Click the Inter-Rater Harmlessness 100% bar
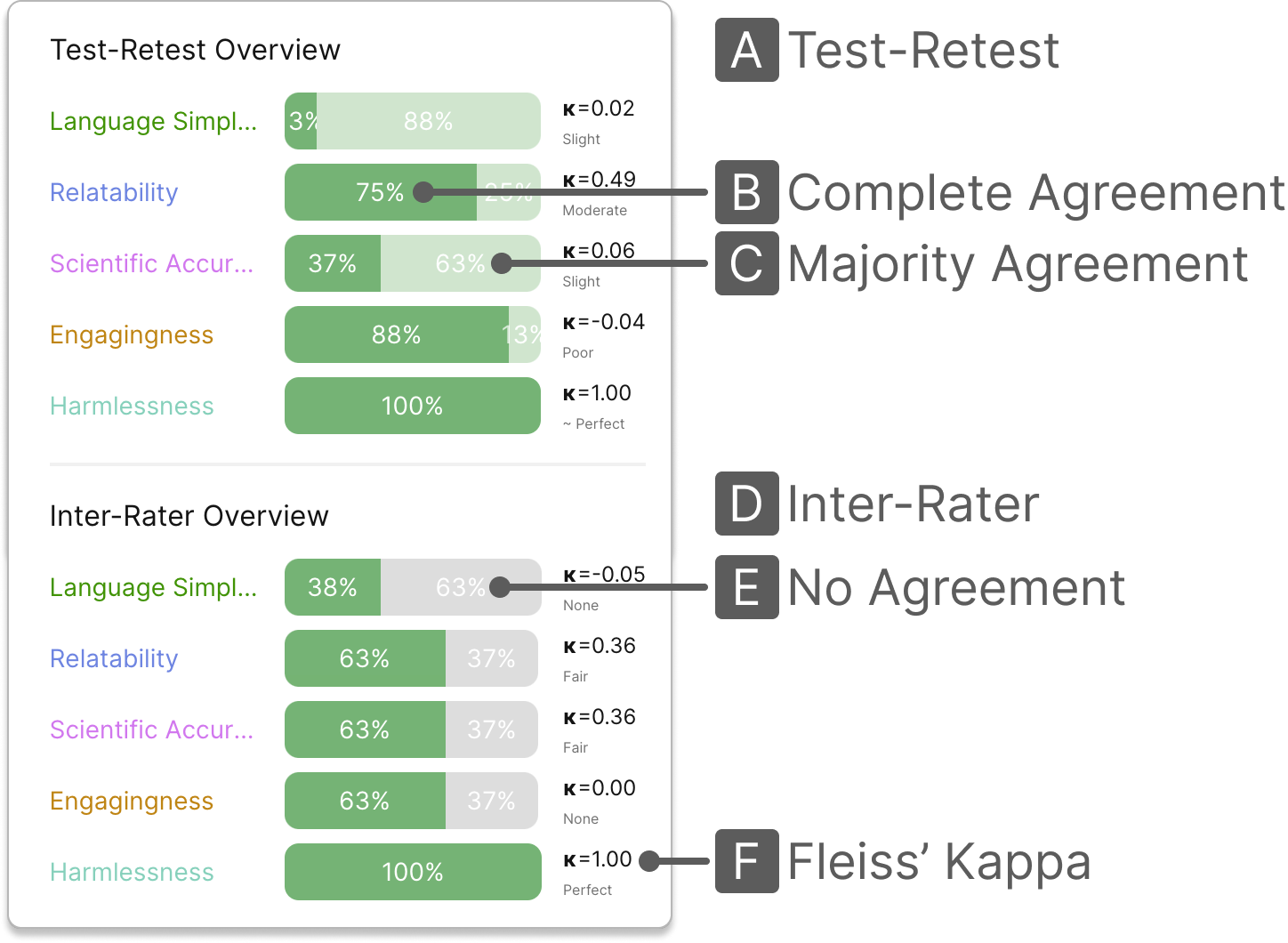 (412, 872)
